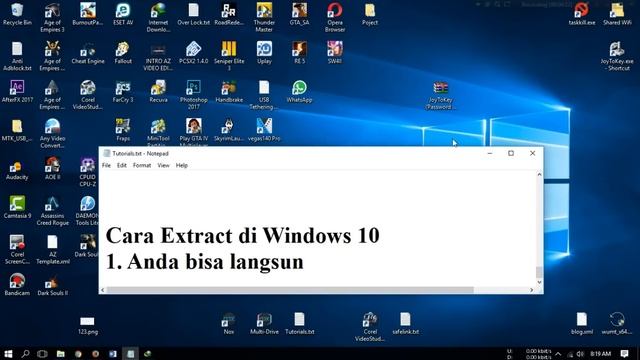Launch PCSX2 1.4.0 shortcut
The image size is (640, 360).
tap(193, 53)
